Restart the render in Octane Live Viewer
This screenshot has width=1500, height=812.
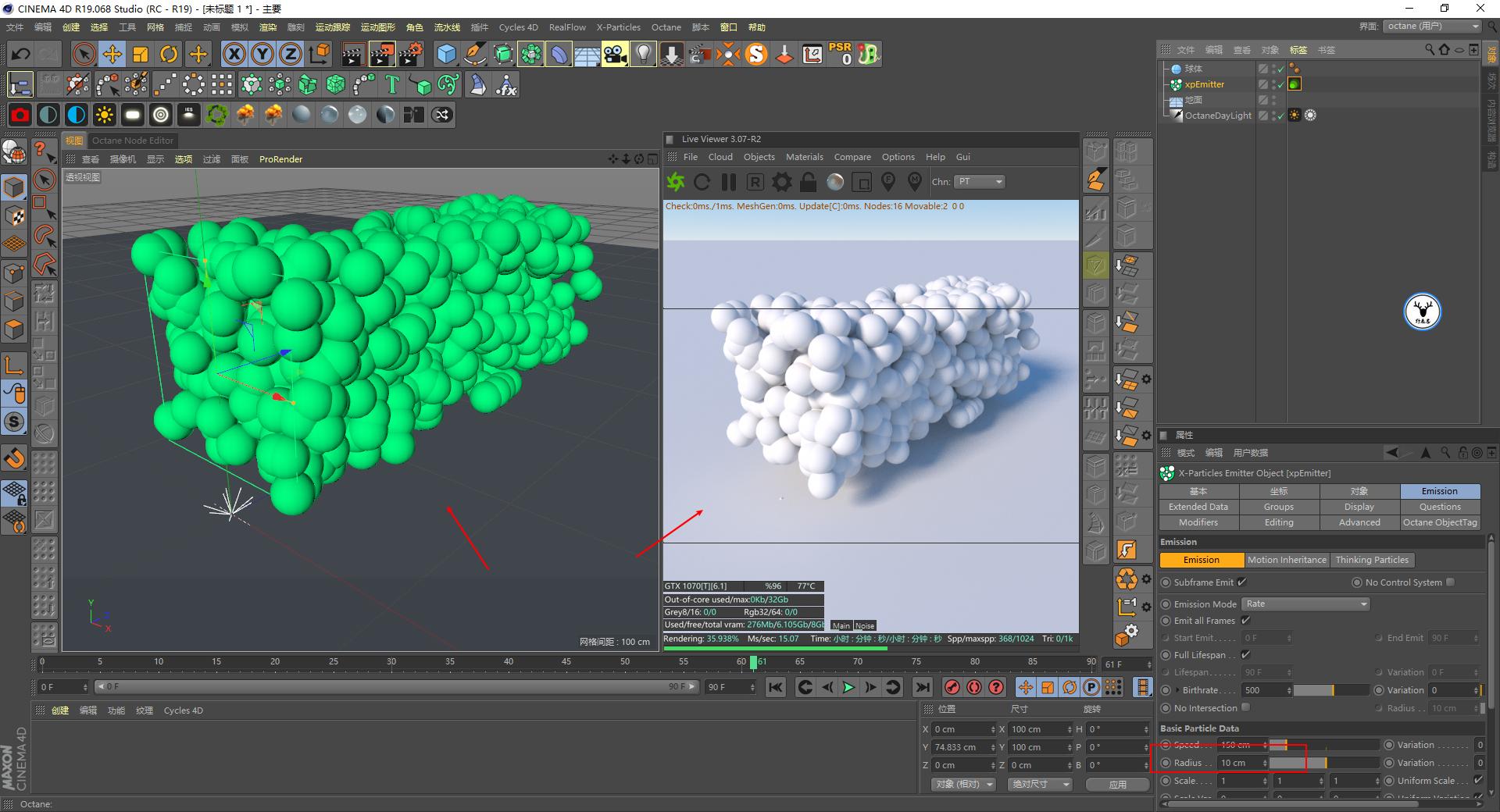tap(702, 182)
